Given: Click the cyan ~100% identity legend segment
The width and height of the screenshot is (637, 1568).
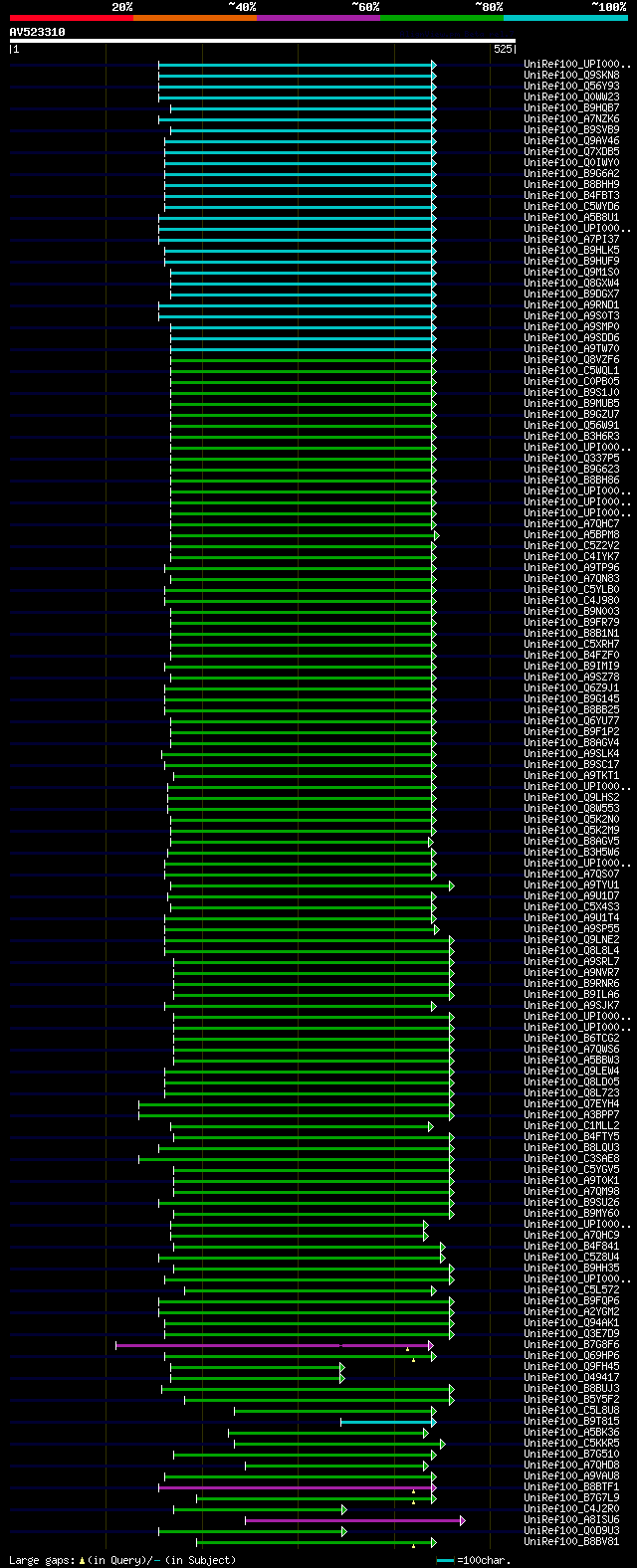Looking at the screenshot, I should point(565,18).
